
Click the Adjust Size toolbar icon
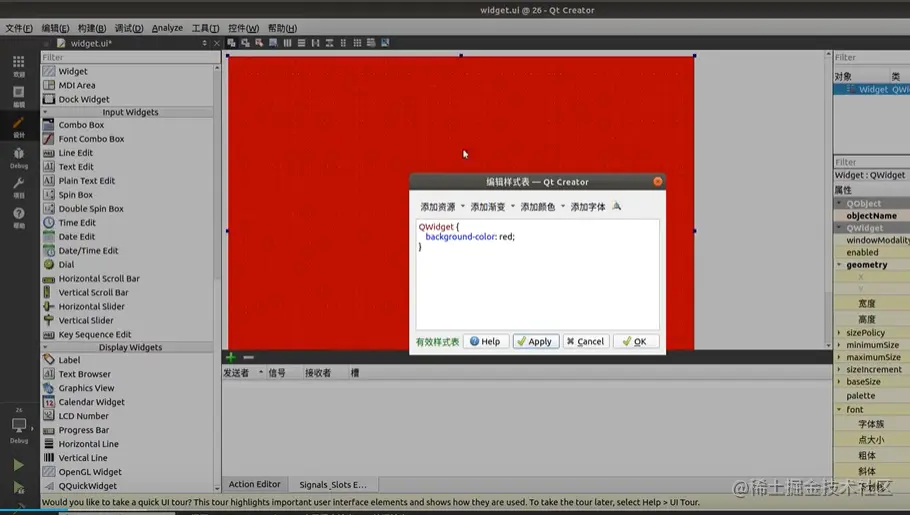(385, 43)
